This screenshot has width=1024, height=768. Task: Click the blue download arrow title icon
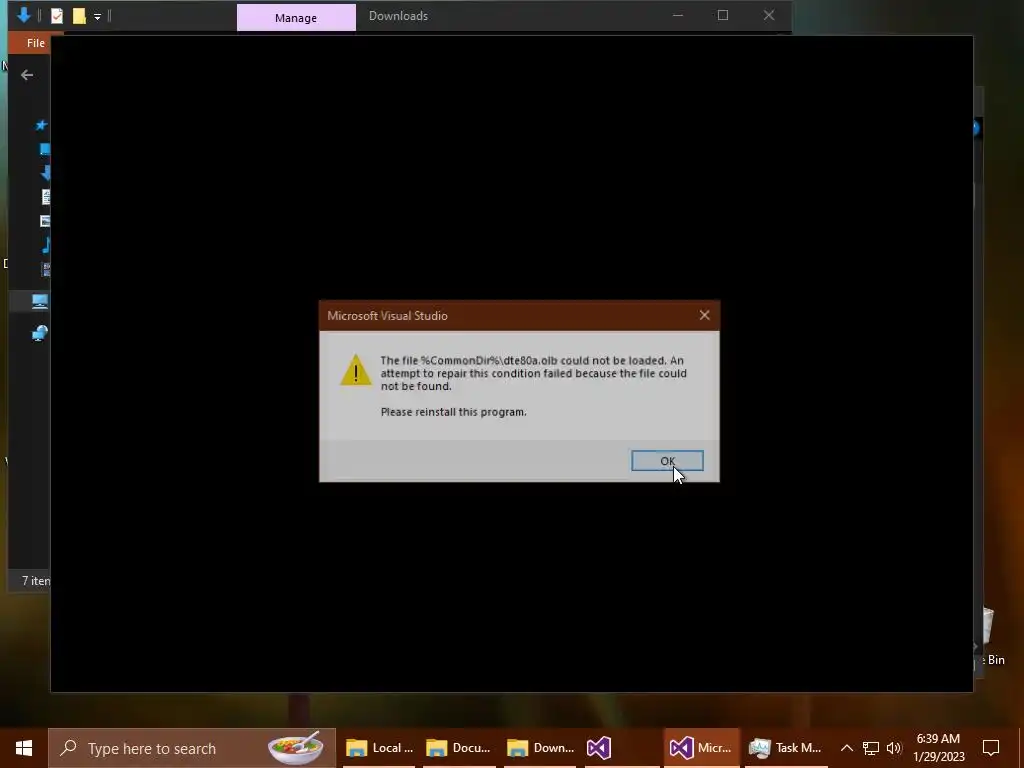pos(24,15)
